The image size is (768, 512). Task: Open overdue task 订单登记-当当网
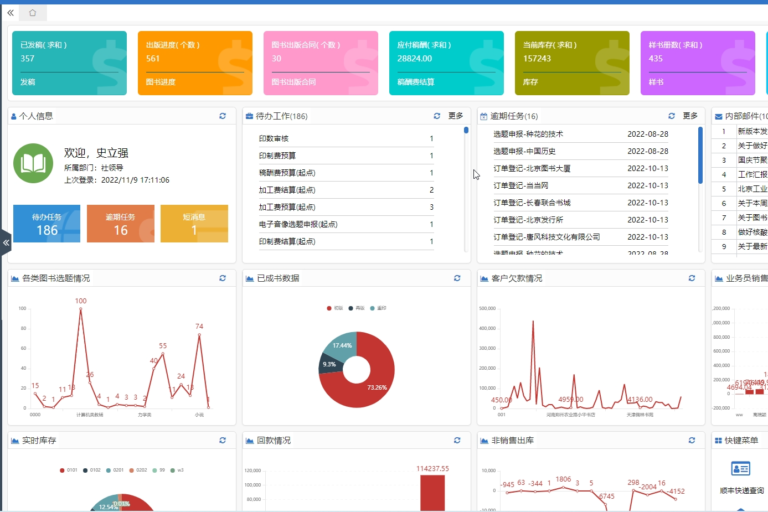point(581,186)
